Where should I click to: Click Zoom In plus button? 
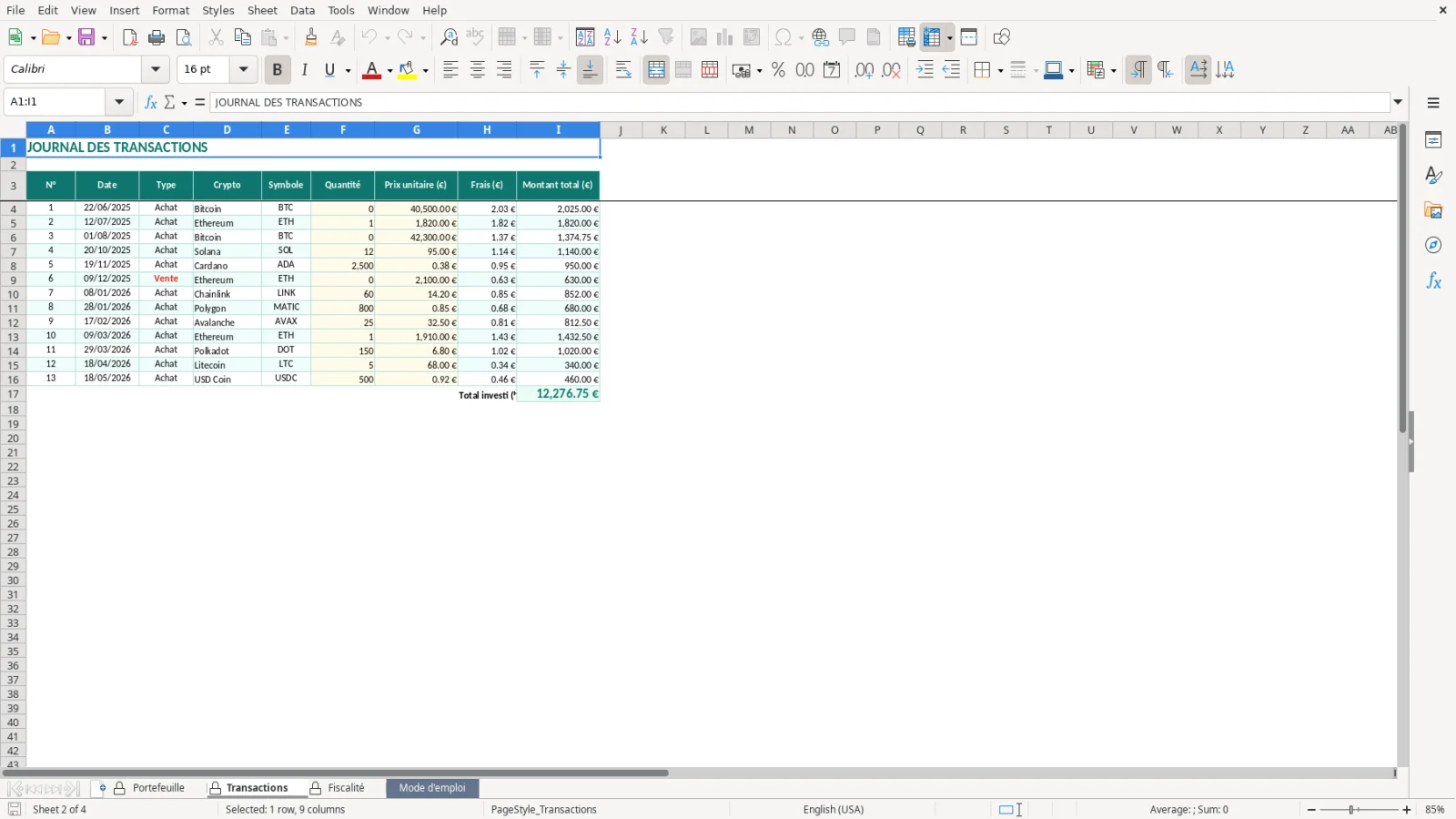[1407, 810]
